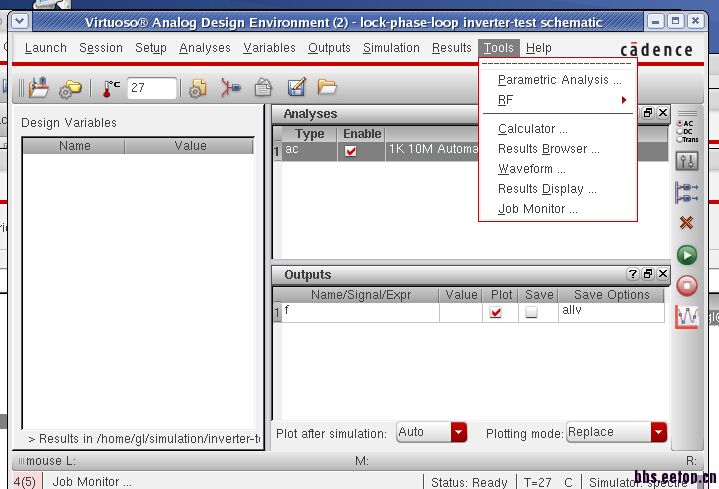Screen dimensions: 719x489
Task: Select the DC analysis radio button
Action: pos(680,131)
